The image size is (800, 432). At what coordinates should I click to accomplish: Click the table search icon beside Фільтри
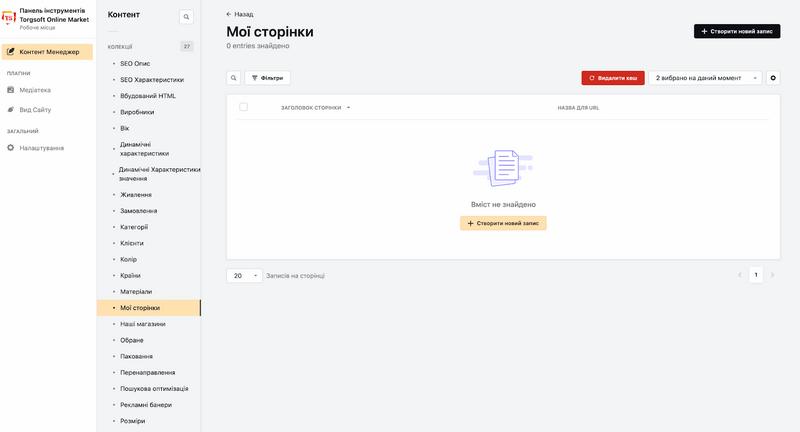pyautogui.click(x=233, y=78)
